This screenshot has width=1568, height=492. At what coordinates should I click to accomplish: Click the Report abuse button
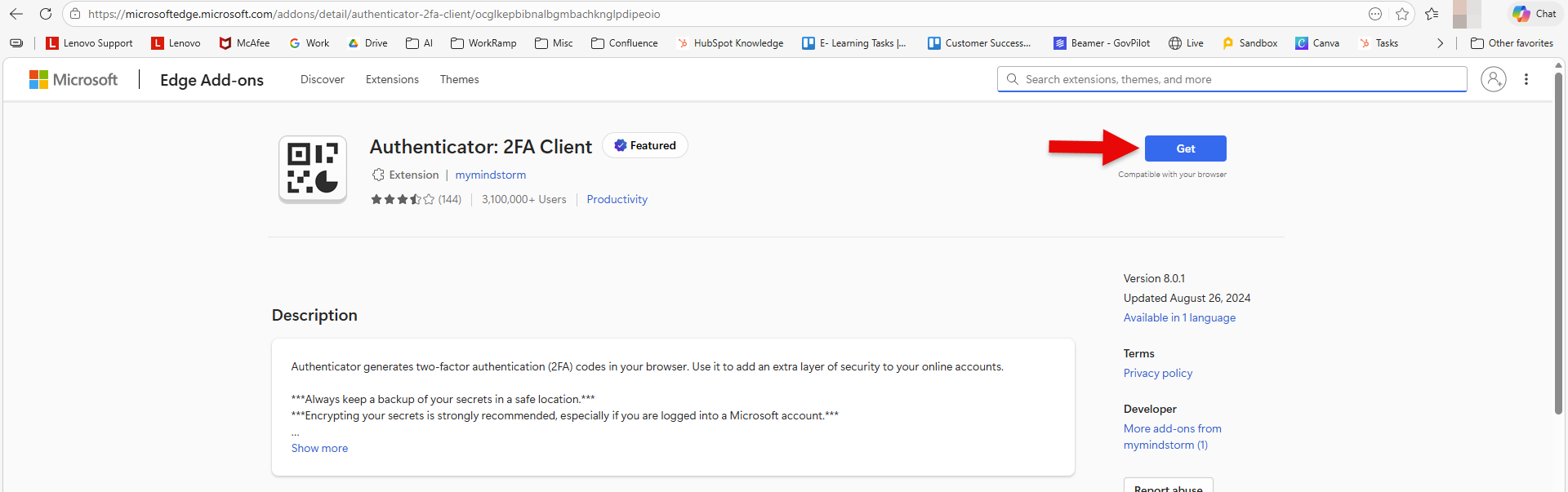(1169, 486)
